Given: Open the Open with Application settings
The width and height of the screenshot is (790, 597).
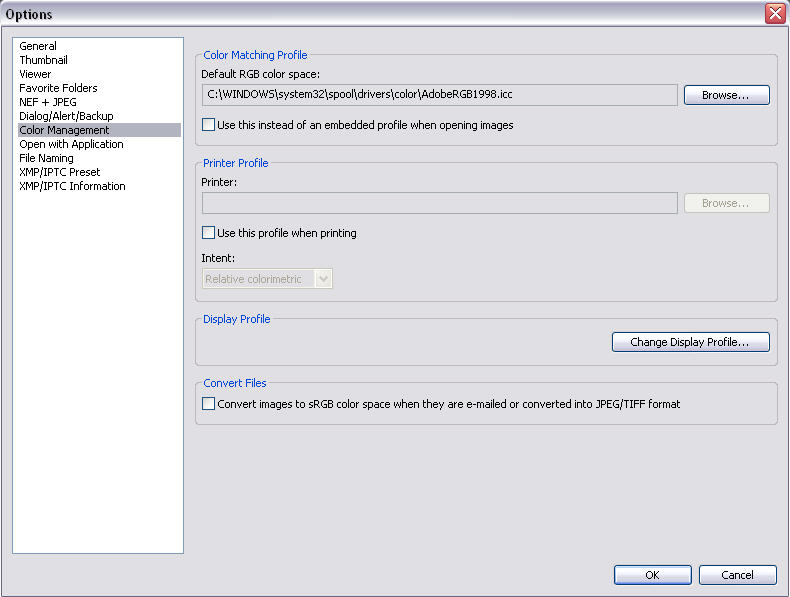Looking at the screenshot, I should coord(71,144).
